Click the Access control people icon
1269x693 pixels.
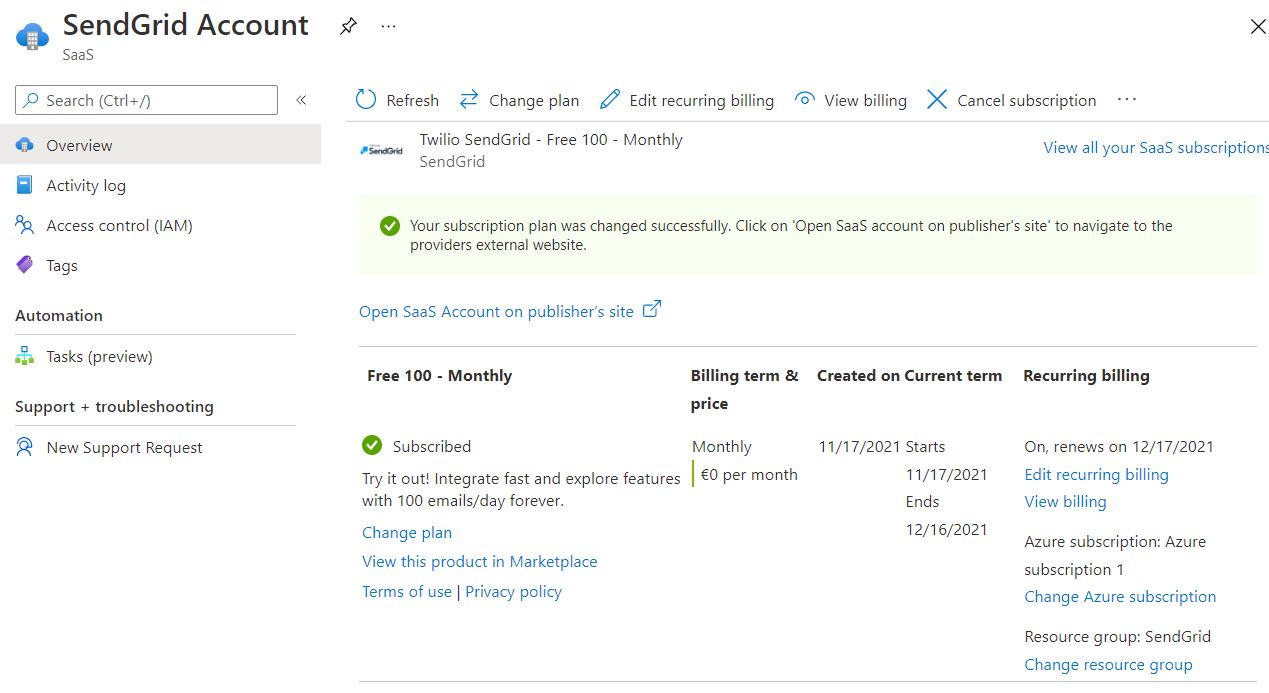click(x=25, y=225)
